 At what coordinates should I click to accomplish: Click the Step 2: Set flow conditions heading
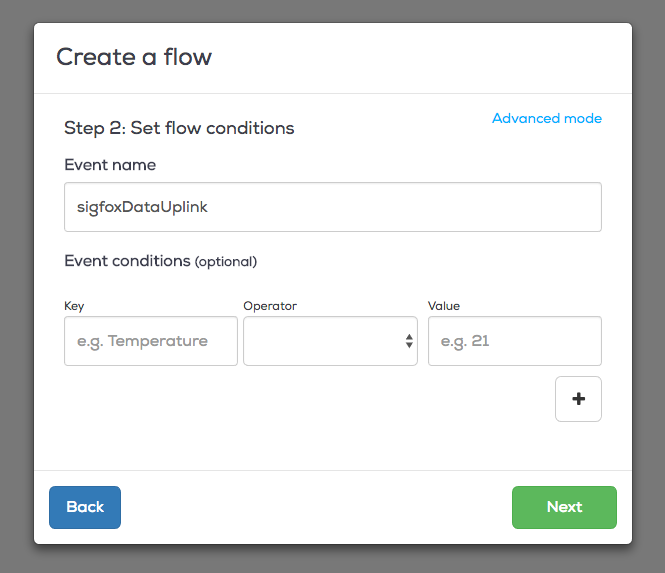pyautogui.click(x=179, y=128)
